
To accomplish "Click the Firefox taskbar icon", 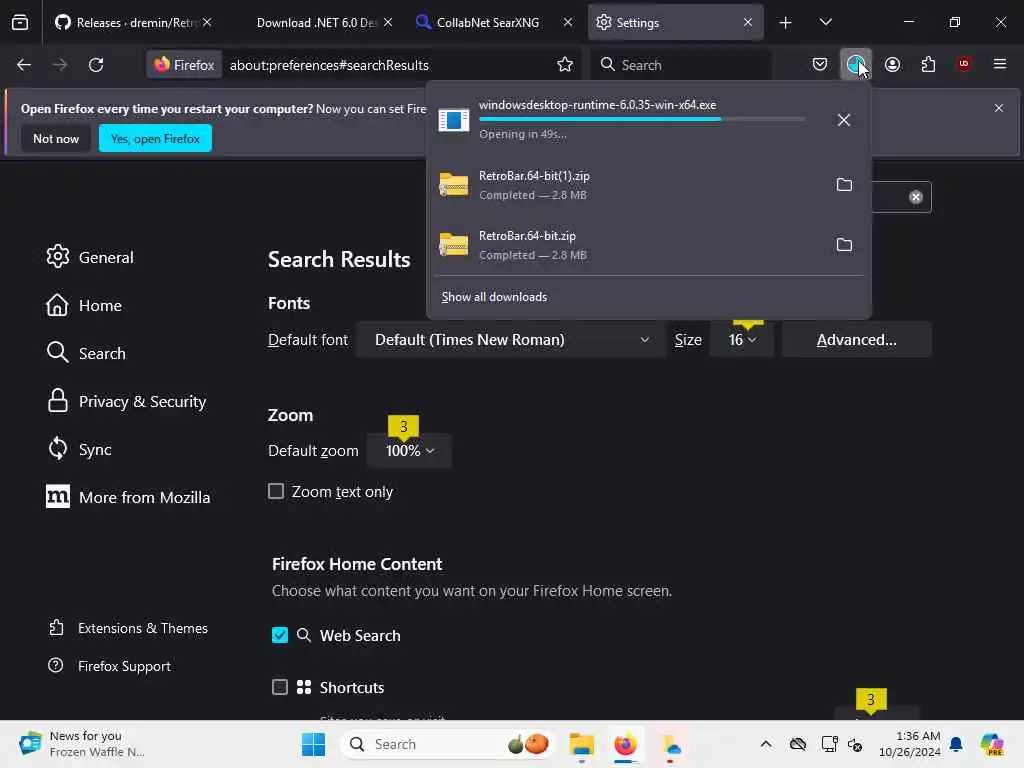I will (x=625, y=744).
